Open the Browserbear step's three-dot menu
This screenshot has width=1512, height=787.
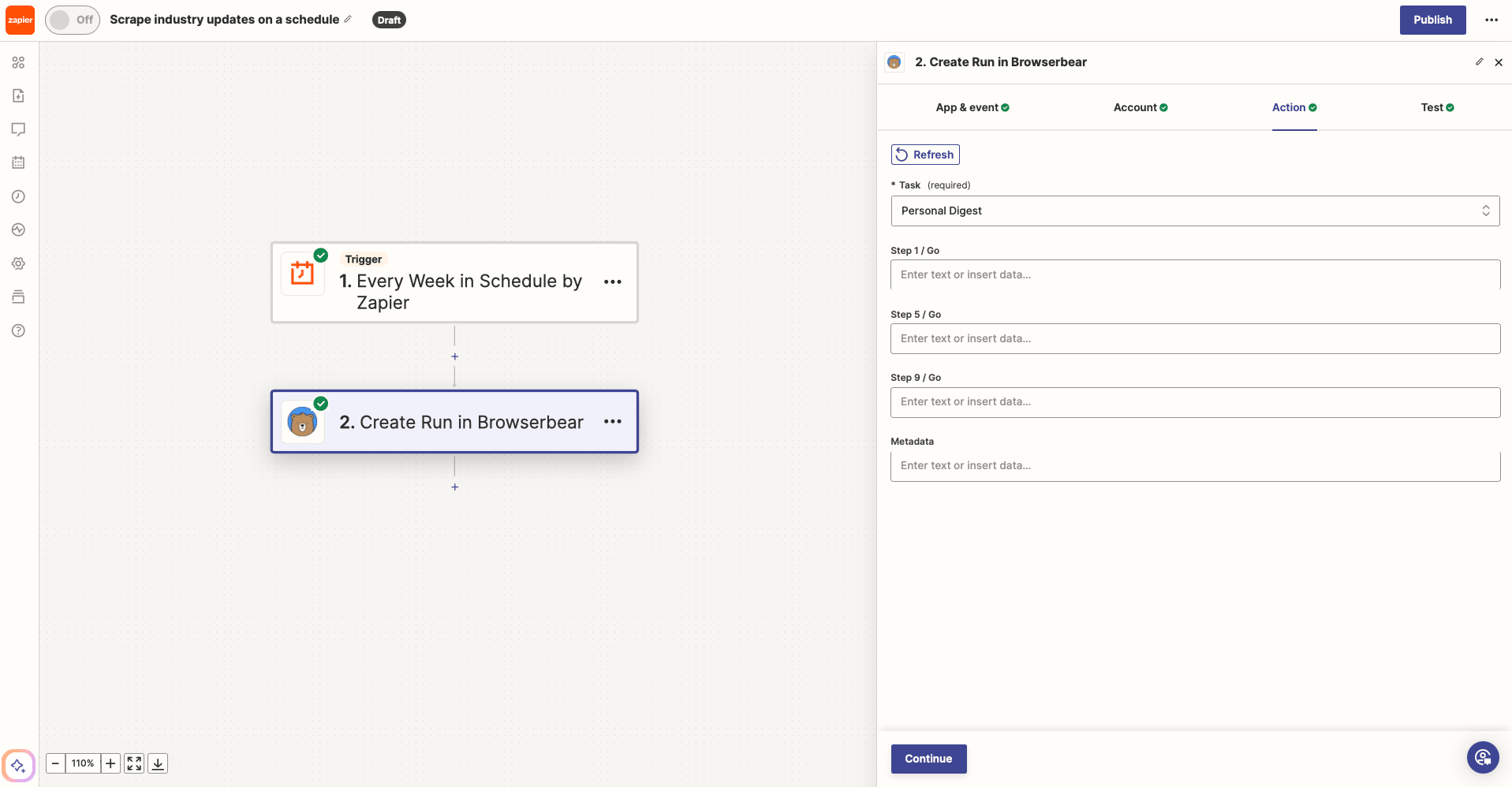tap(613, 422)
